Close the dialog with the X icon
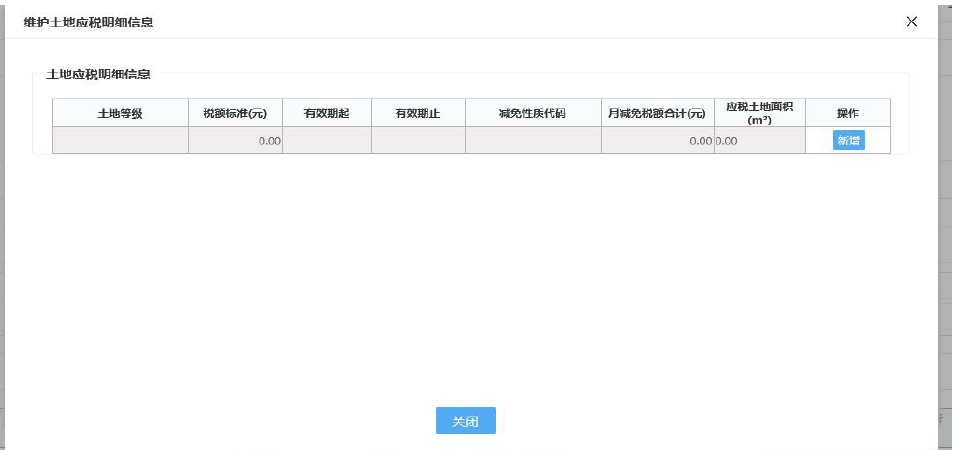 [911, 22]
